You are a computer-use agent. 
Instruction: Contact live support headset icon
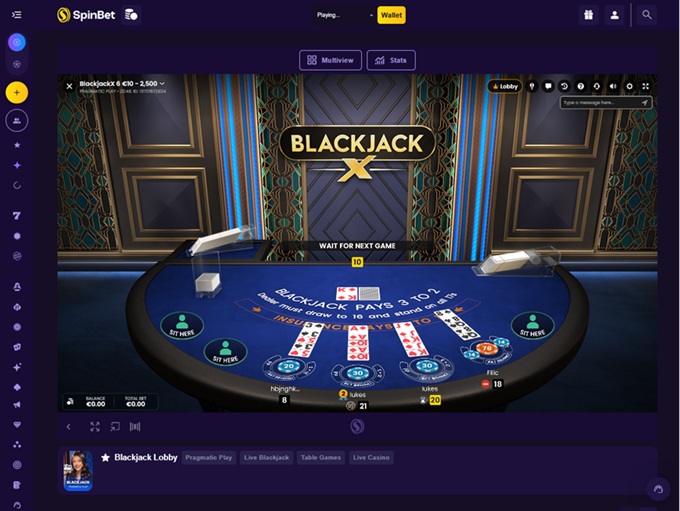coord(597,86)
